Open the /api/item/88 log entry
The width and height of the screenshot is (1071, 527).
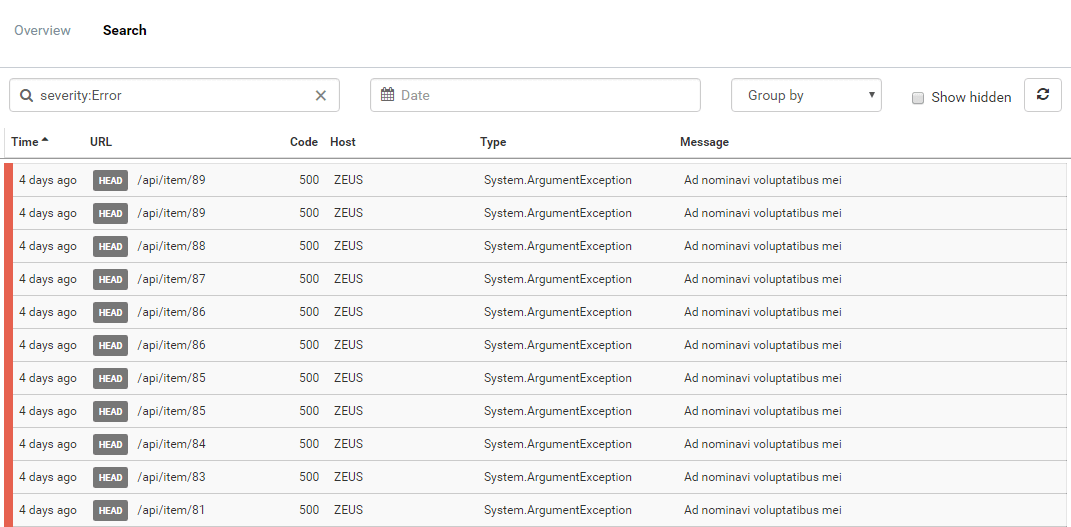tap(536, 246)
